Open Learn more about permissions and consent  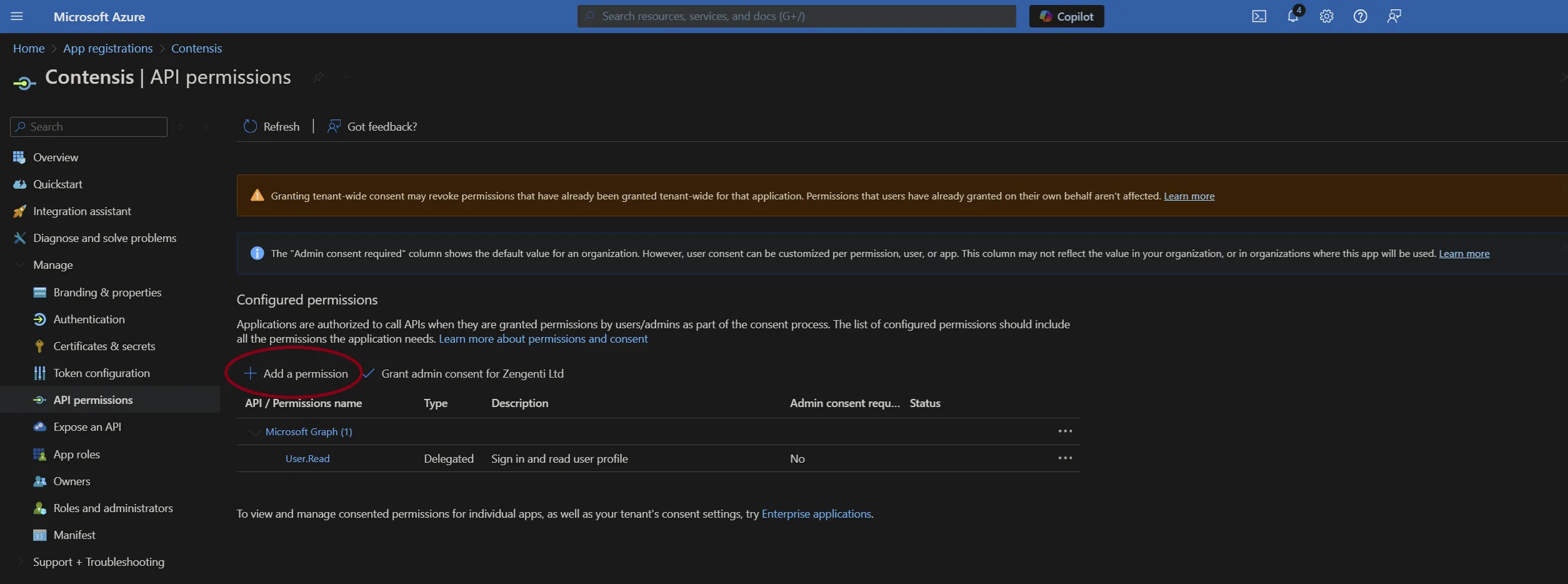tap(543, 338)
